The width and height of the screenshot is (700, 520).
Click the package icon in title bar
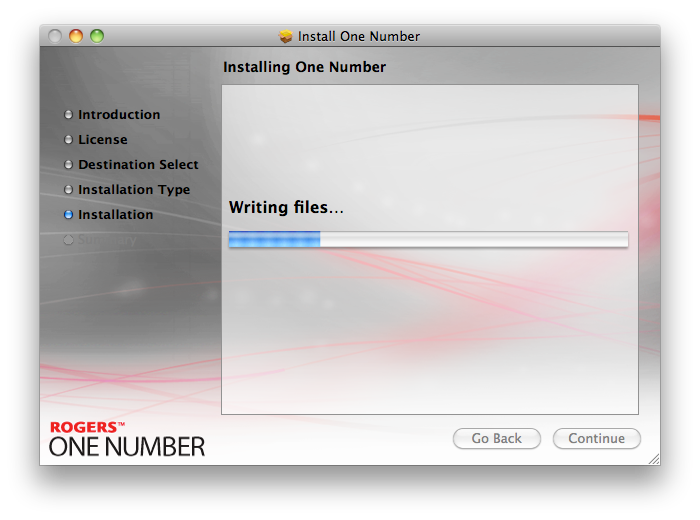(286, 36)
